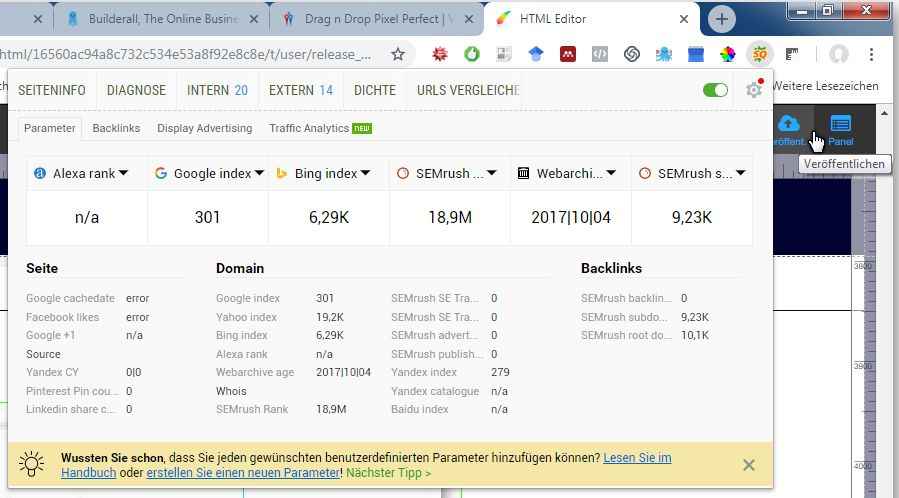Open the Chrome profile avatar
Screen dimensions: 899x498
point(839,54)
